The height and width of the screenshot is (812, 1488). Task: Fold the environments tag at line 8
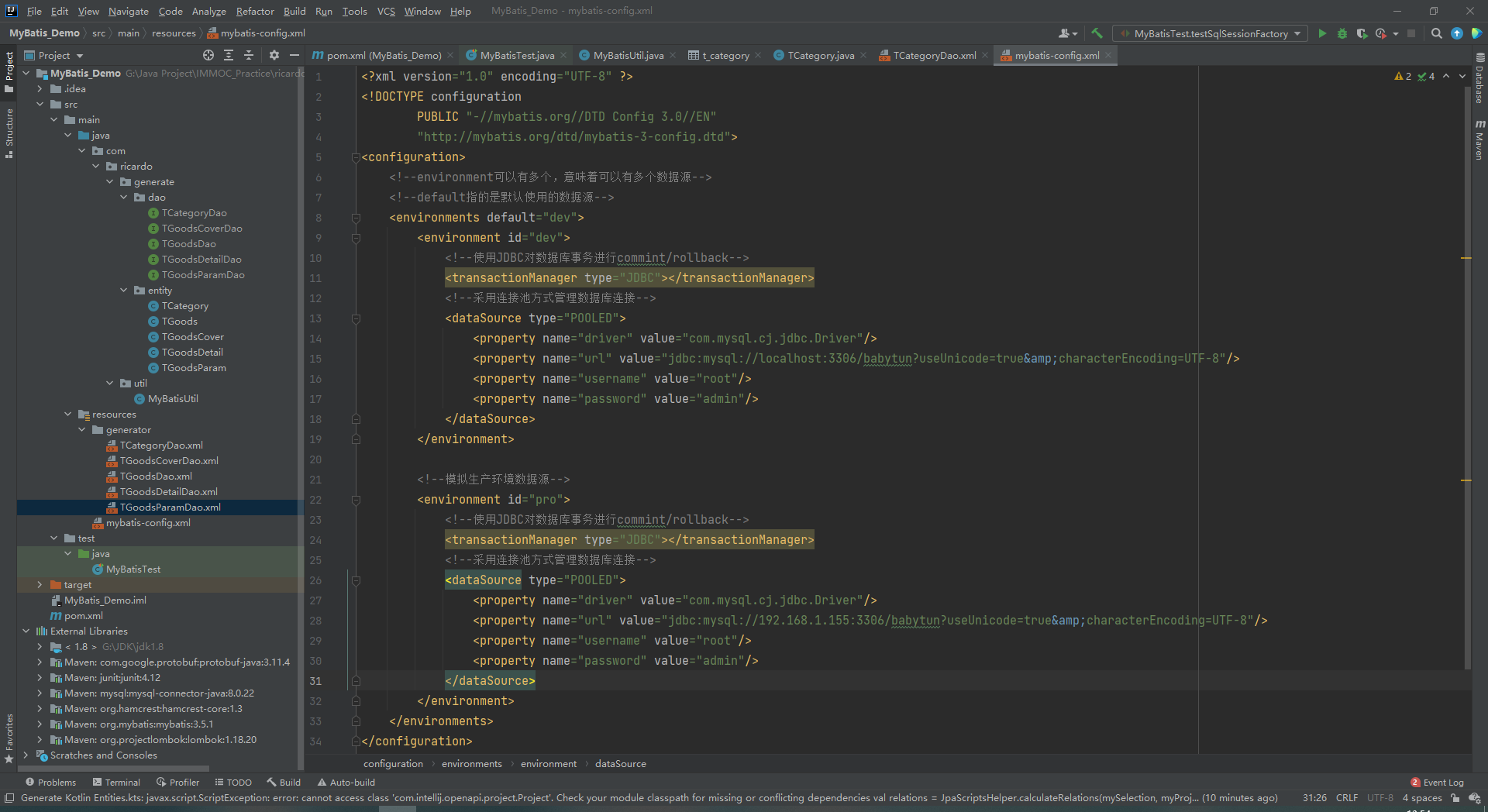(356, 218)
